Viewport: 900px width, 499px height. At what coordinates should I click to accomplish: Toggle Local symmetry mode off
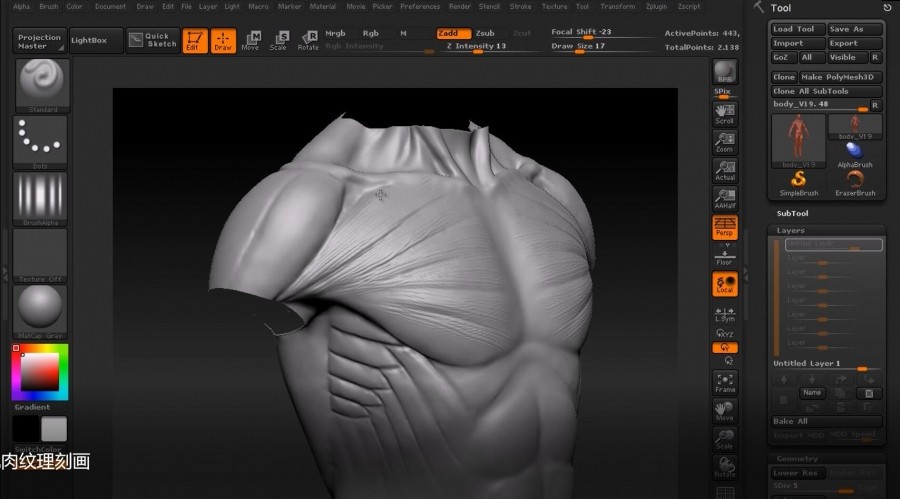tap(725, 285)
